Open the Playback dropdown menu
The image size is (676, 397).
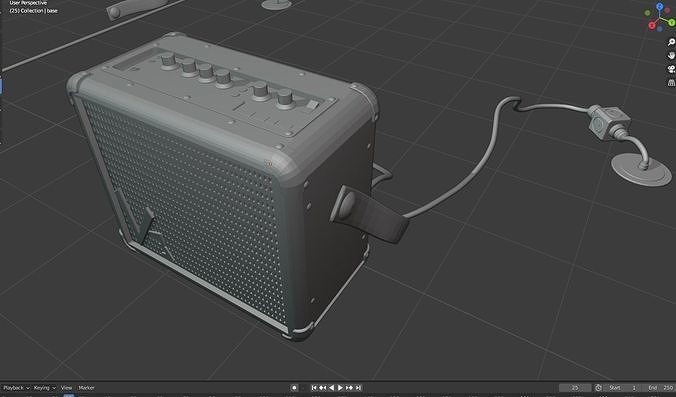[x=16, y=388]
